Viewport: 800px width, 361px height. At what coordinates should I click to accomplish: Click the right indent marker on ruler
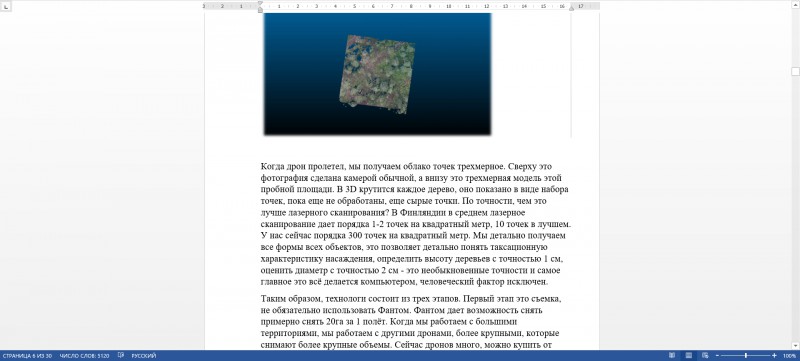[571, 8]
